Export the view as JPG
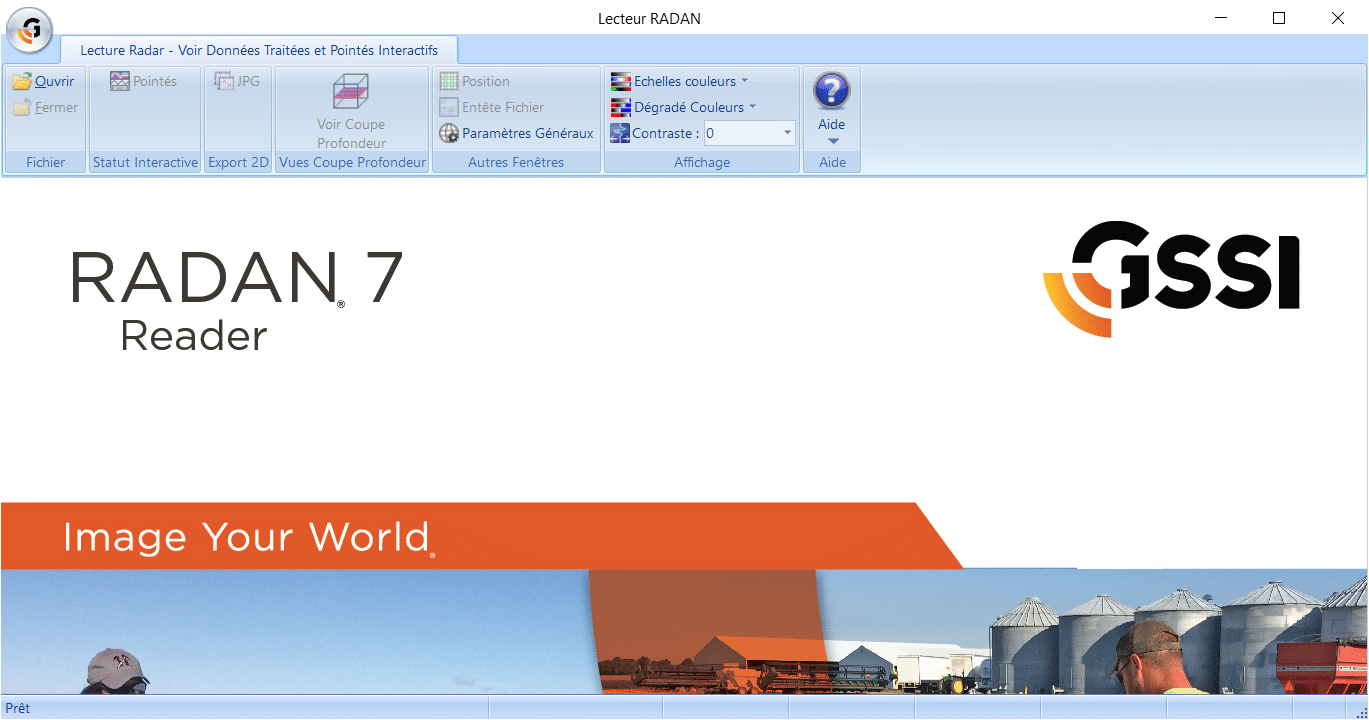 click(x=237, y=82)
